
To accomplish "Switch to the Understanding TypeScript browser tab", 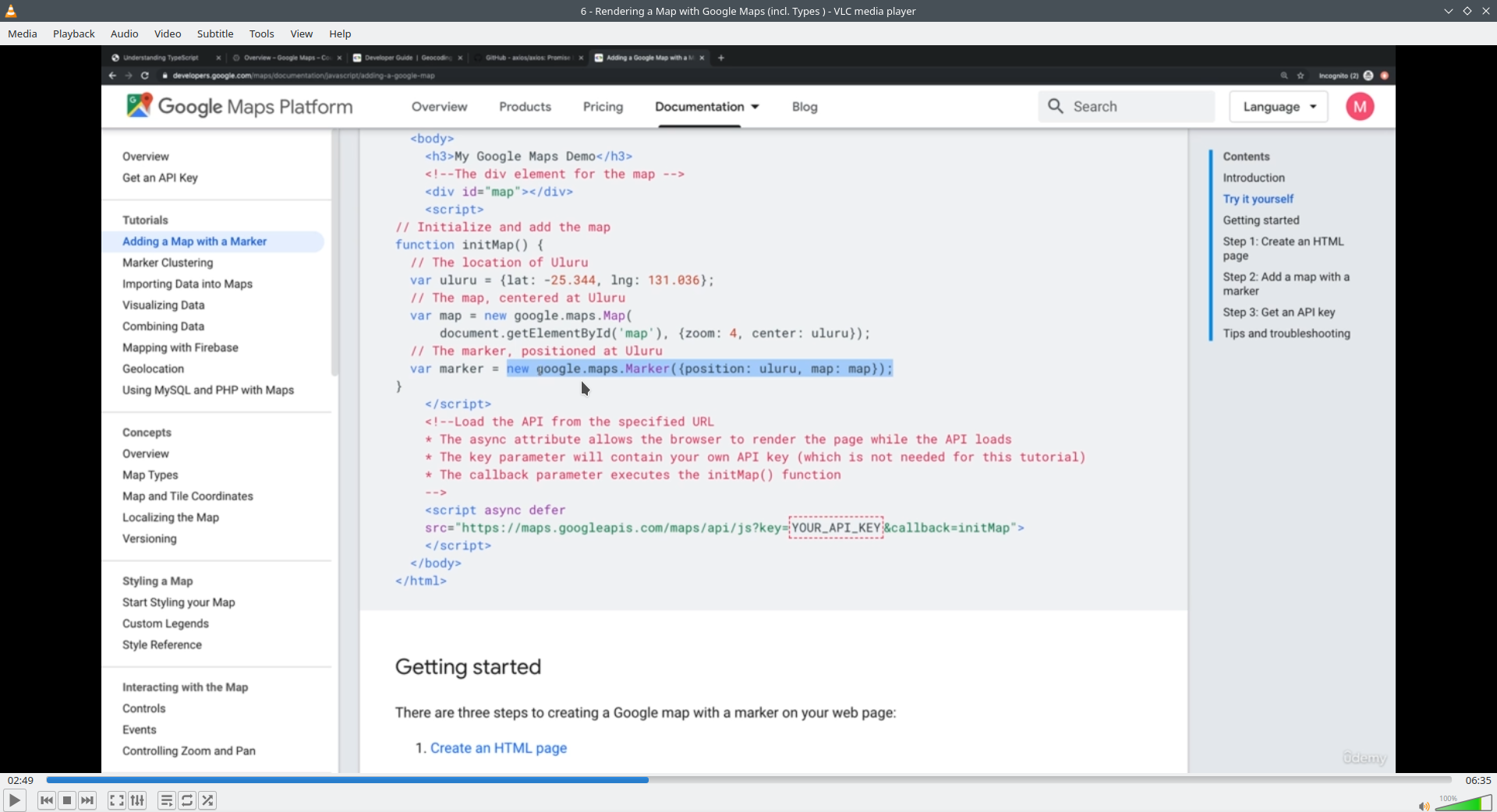I will 161,58.
